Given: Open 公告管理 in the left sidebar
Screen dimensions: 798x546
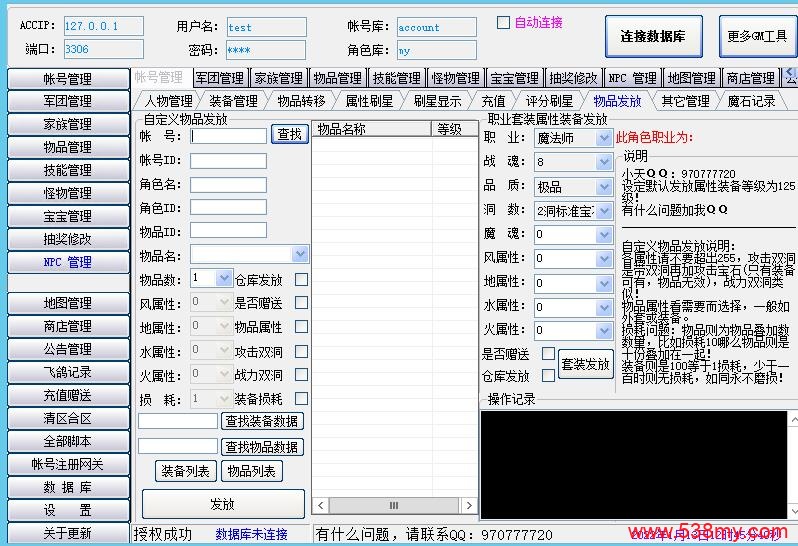Looking at the screenshot, I should click(68, 349).
